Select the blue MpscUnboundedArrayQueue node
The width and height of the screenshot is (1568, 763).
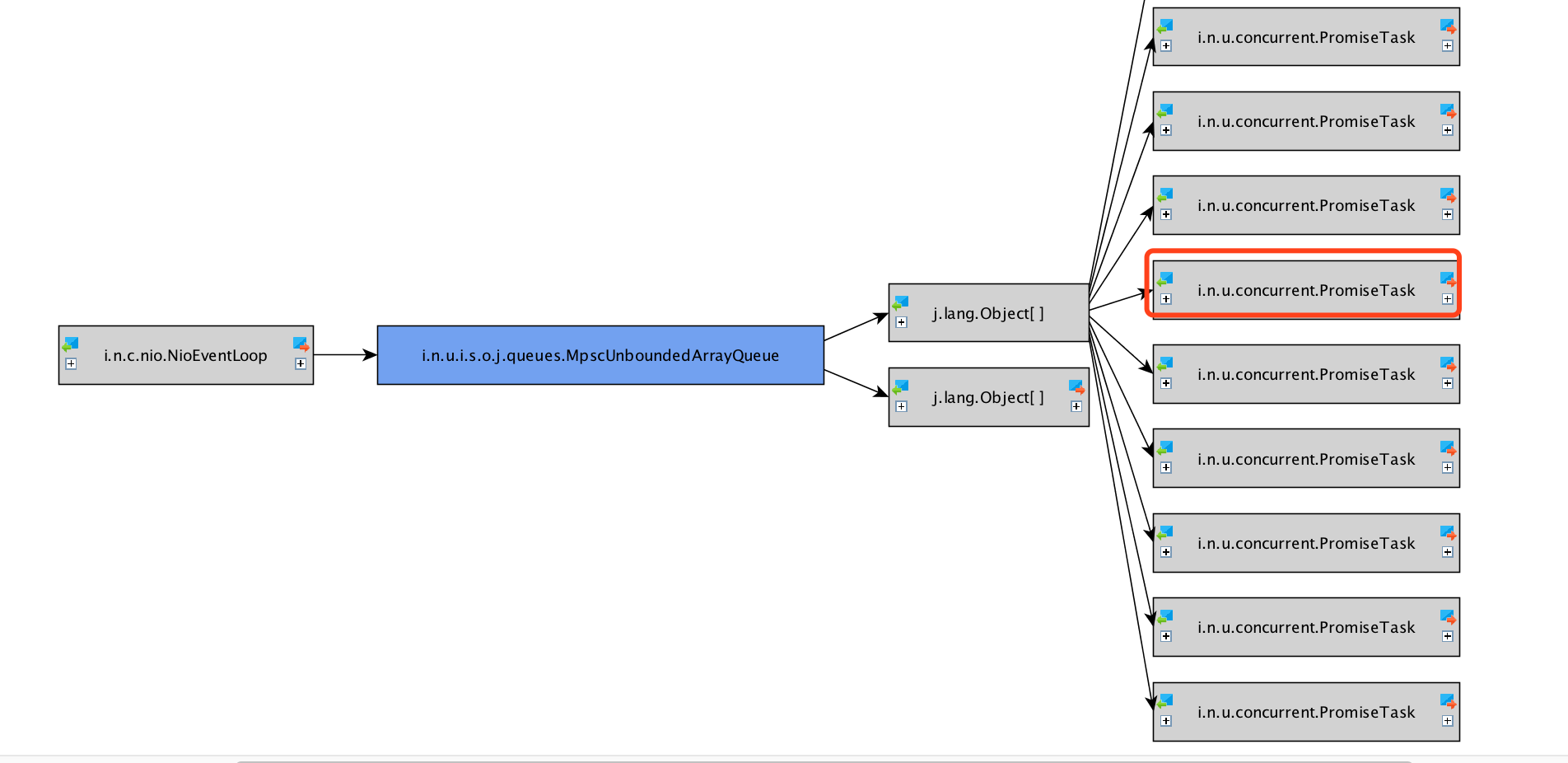coord(600,355)
